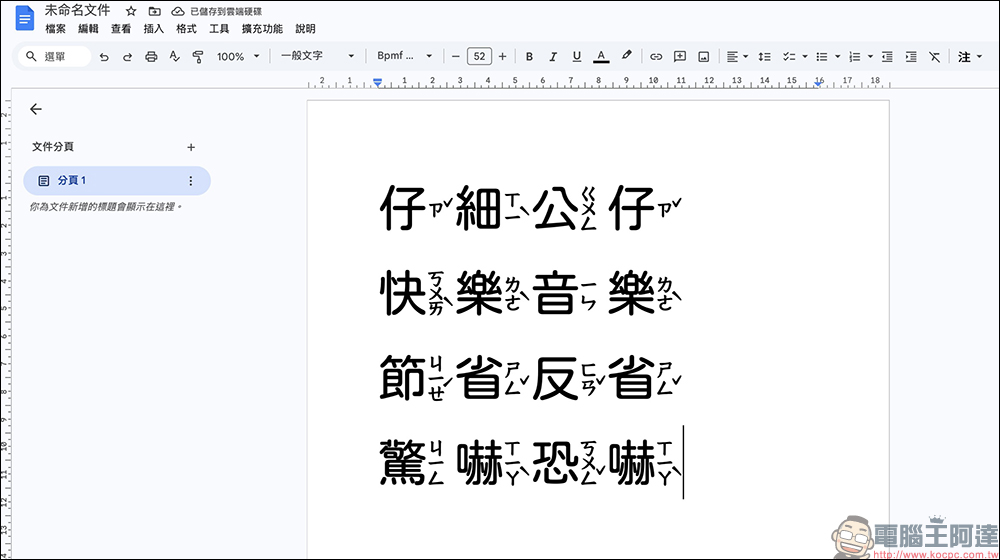Increase paragraph indent

pos(911,57)
